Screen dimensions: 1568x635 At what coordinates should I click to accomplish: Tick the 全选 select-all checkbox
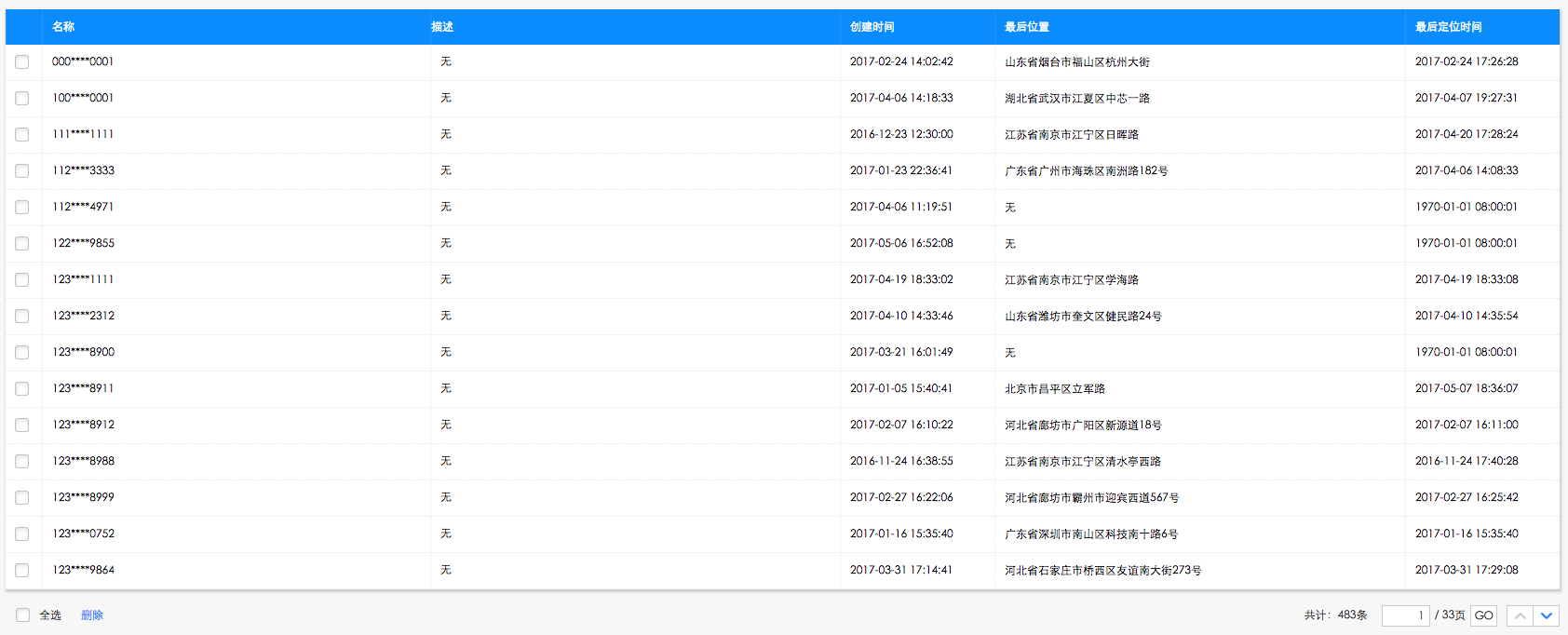pos(22,615)
